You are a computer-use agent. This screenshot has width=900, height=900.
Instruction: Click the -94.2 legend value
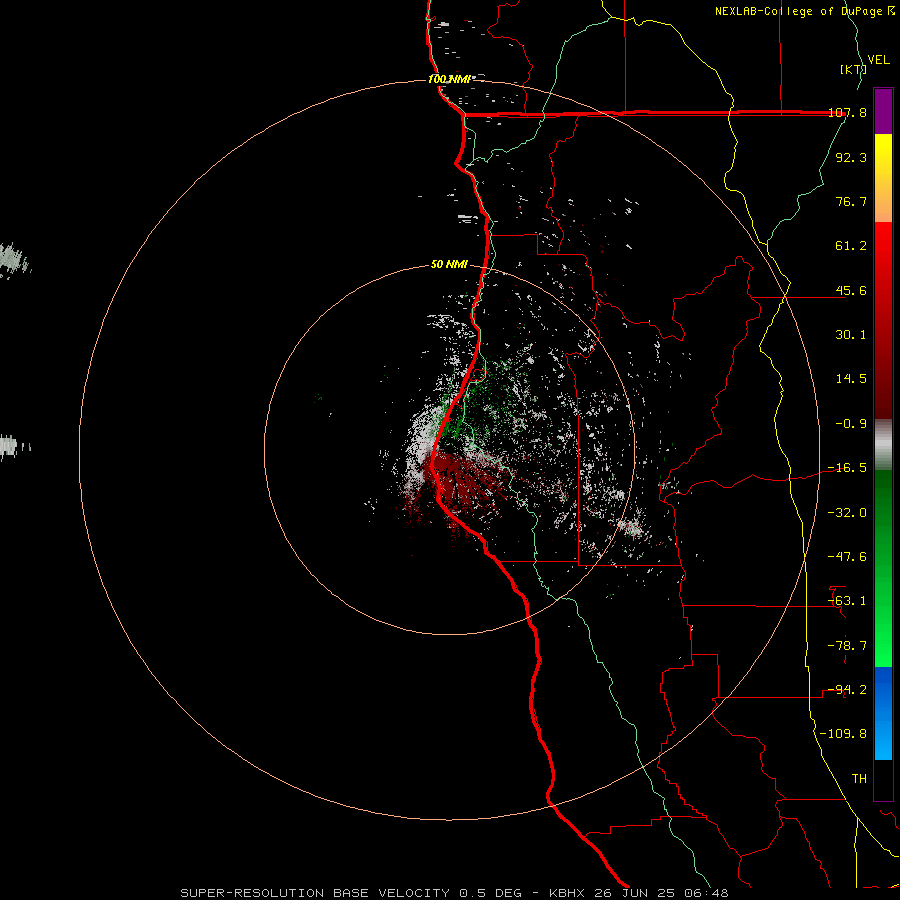[x=847, y=690]
